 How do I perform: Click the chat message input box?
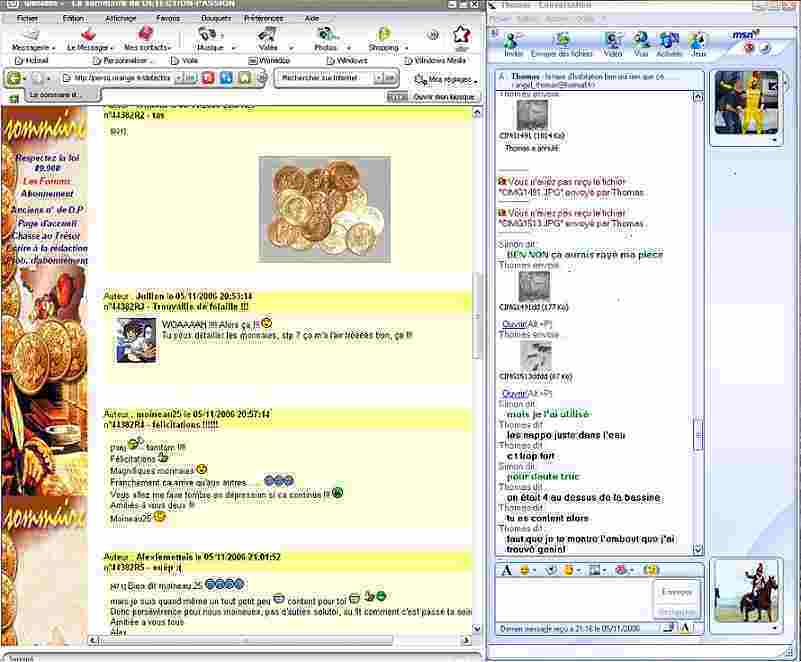click(x=575, y=600)
